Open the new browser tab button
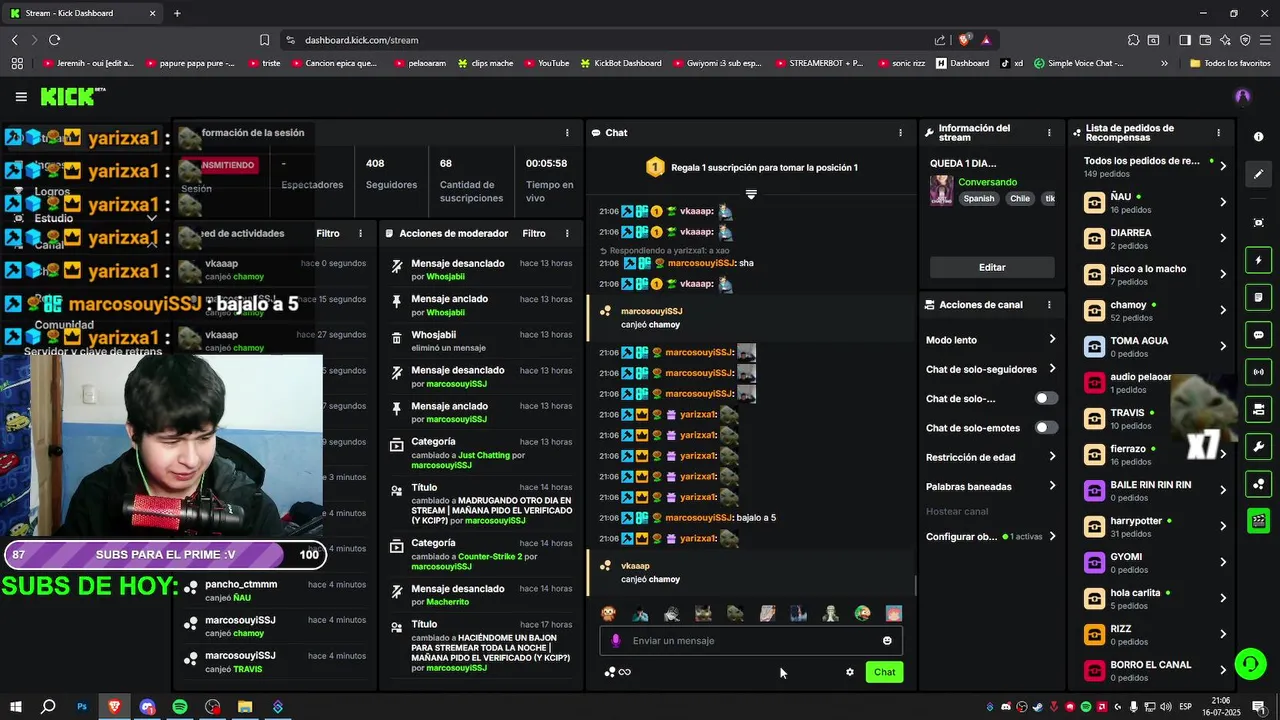The image size is (1280, 720). coord(177,13)
